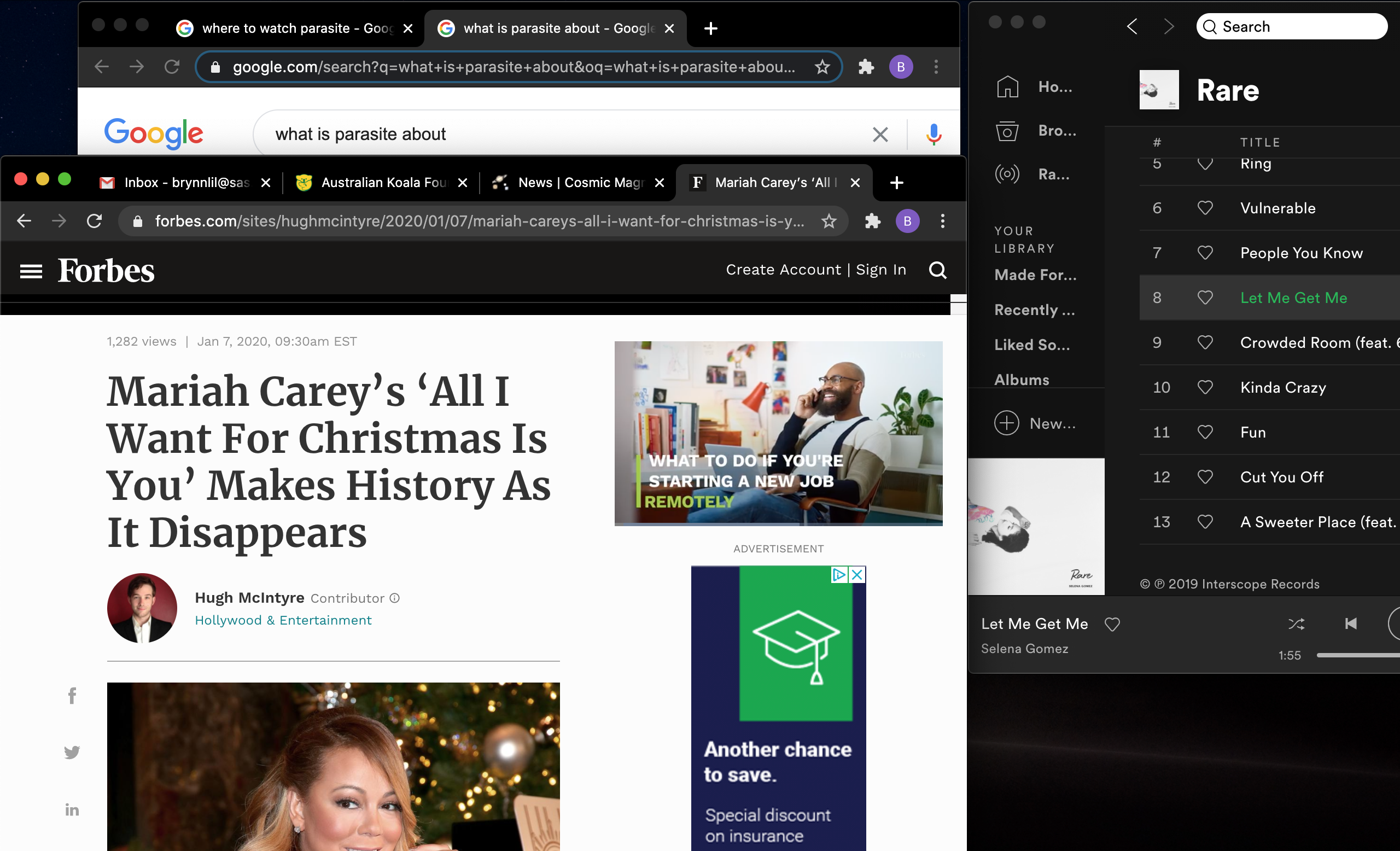Open Extensions puzzle icon in Forbes window

872,221
